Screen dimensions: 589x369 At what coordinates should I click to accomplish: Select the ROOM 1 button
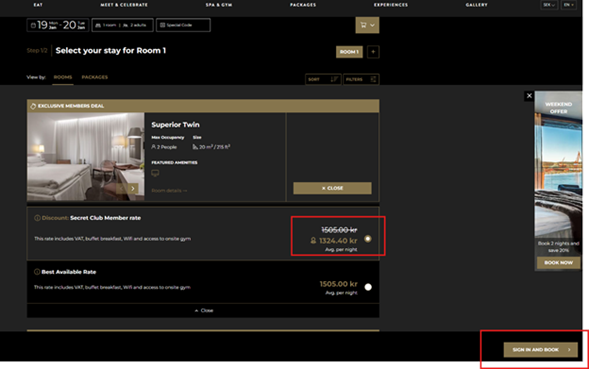349,52
